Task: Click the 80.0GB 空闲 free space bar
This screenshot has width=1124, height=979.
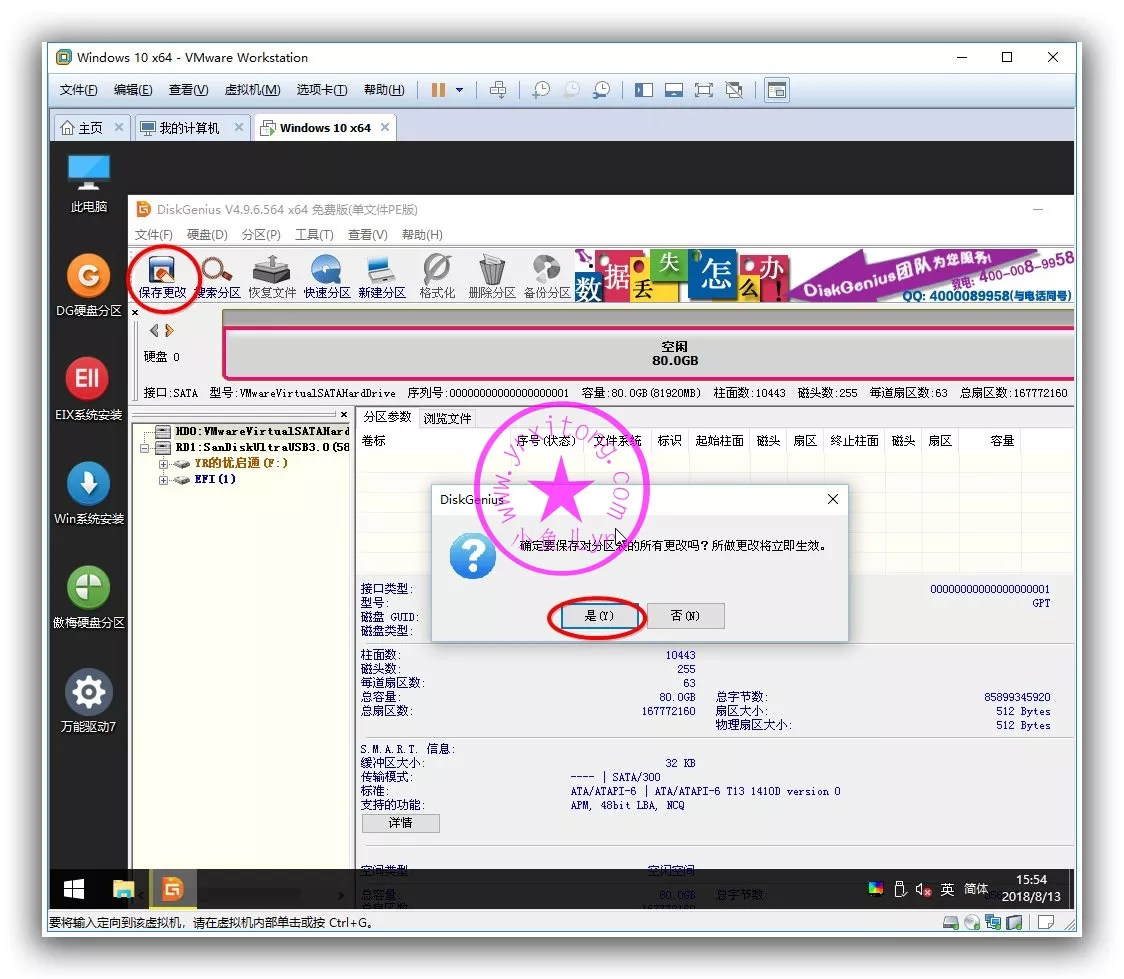Action: tap(649, 353)
